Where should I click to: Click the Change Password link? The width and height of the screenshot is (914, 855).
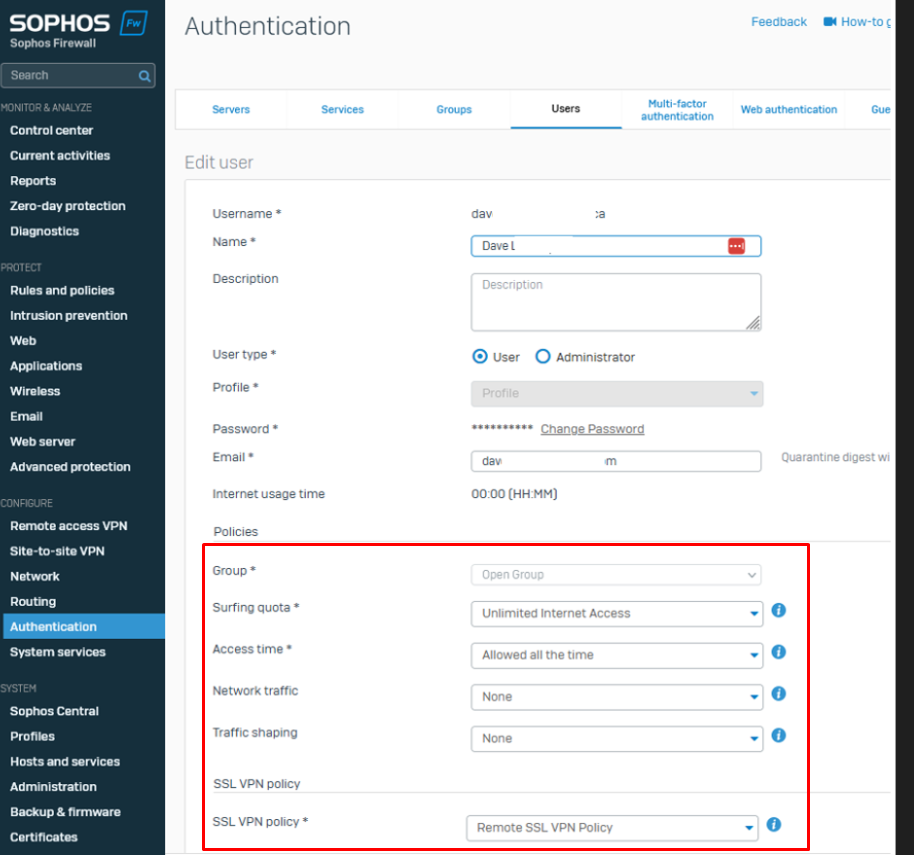592,429
